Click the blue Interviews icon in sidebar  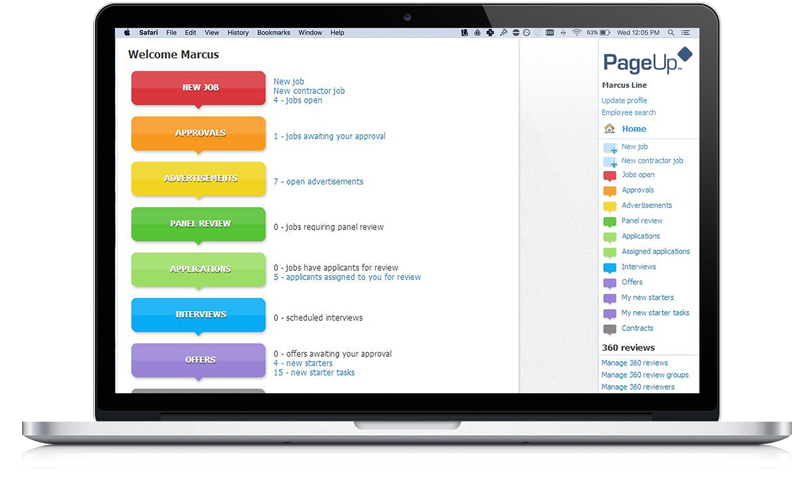pos(610,268)
